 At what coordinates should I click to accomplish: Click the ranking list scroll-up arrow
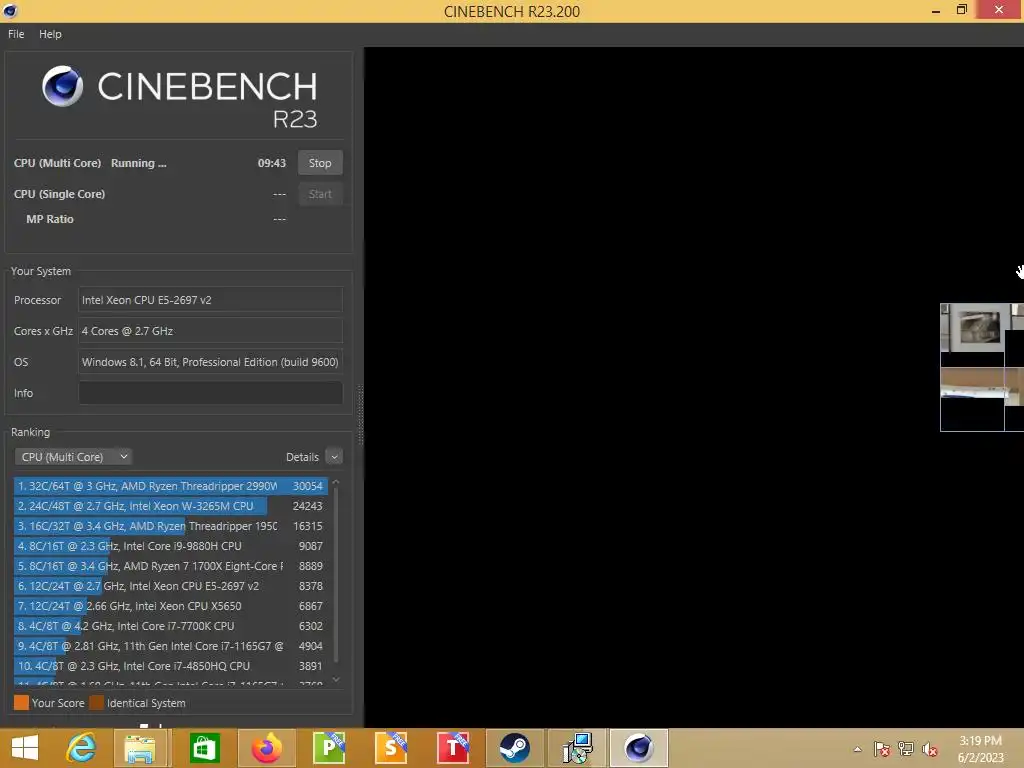pos(336,482)
